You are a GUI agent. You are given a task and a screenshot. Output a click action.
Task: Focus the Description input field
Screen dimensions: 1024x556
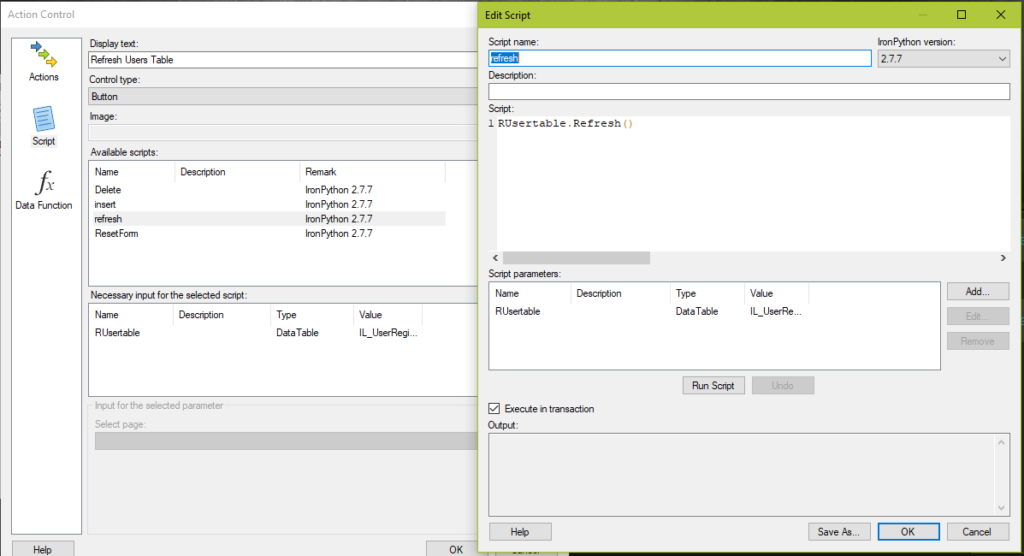[748, 92]
